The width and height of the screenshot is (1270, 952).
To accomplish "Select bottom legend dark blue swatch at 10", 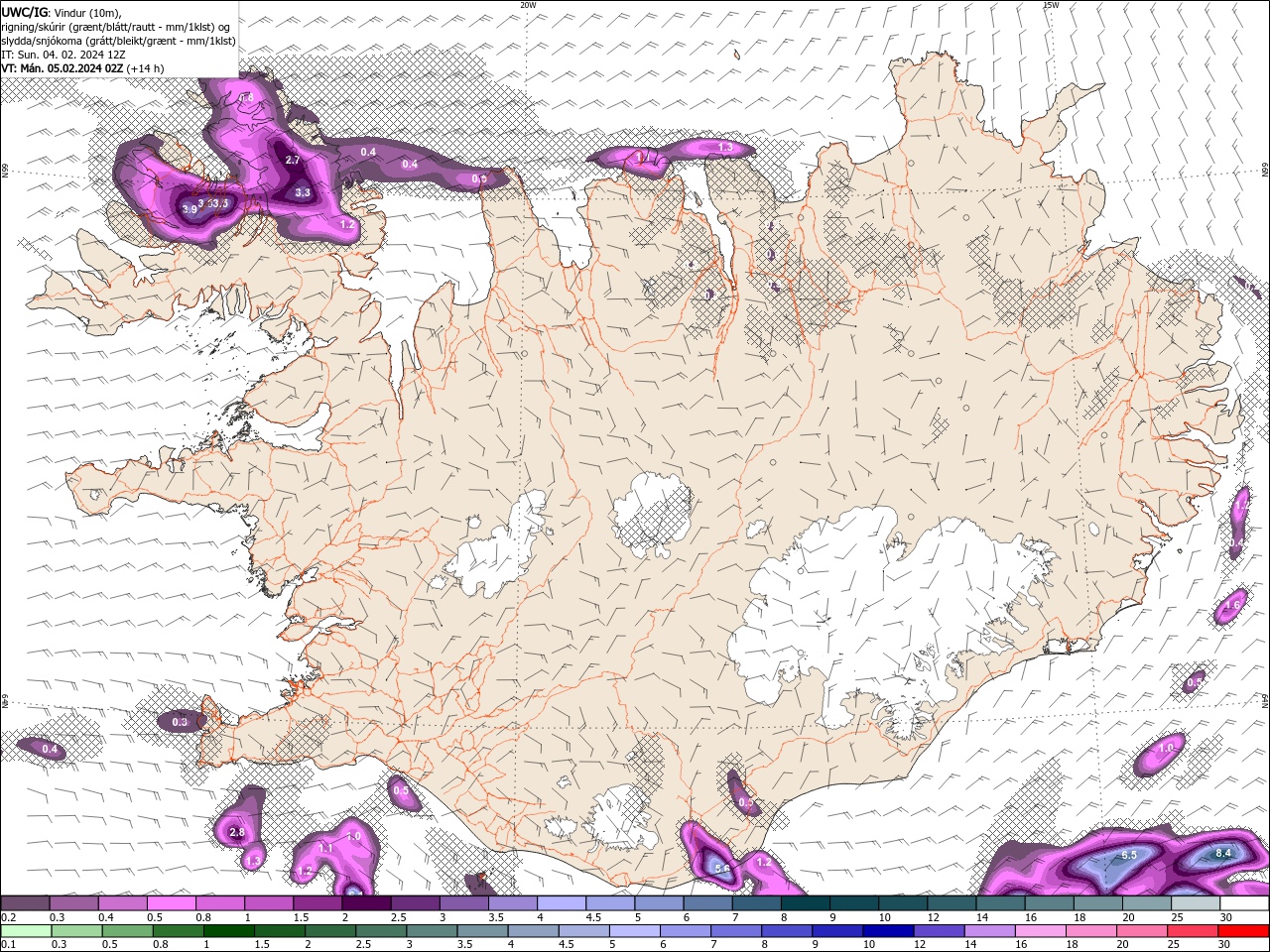I will [889, 930].
